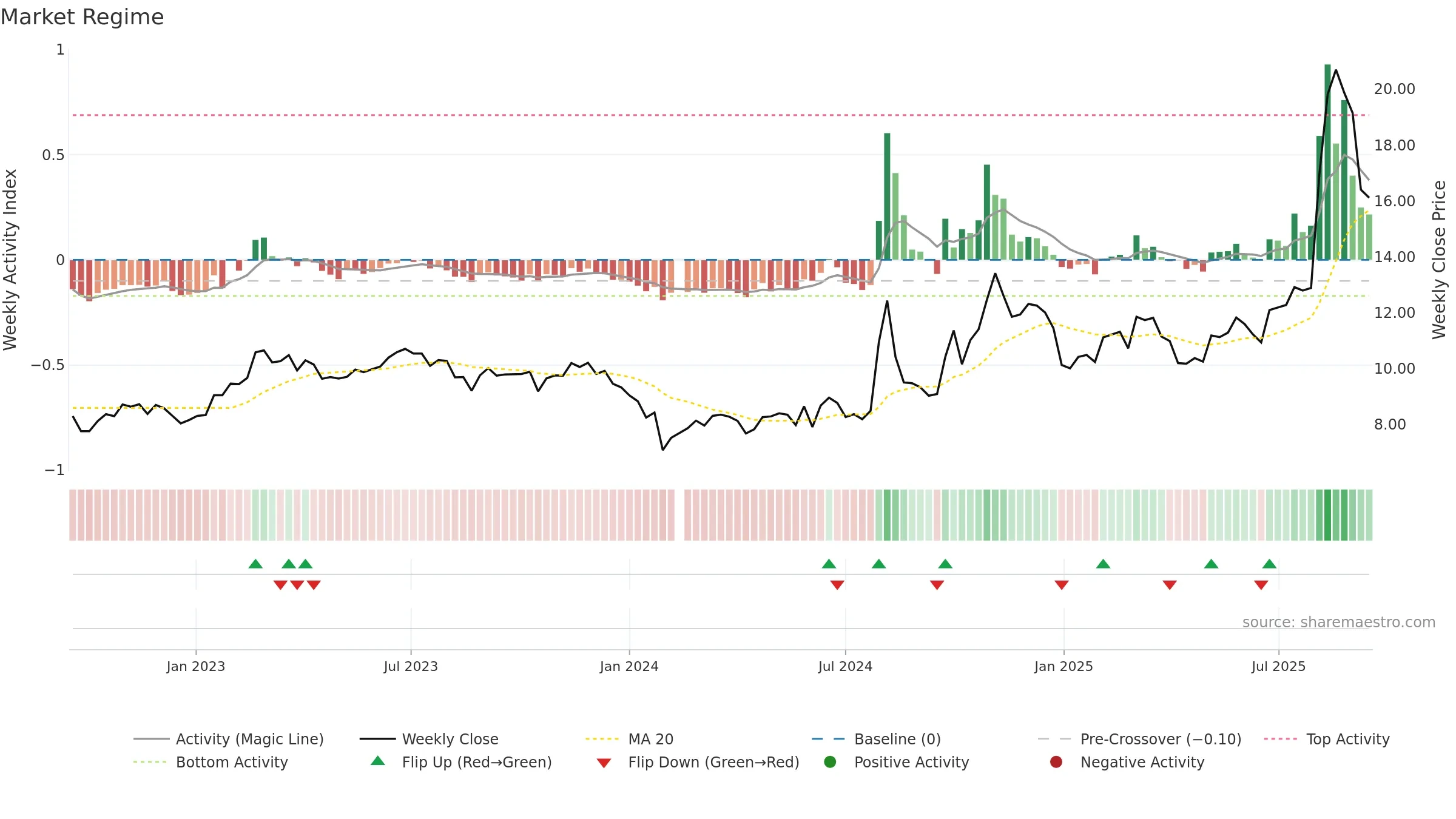Image resolution: width=1456 pixels, height=819 pixels.
Task: Click the 18.00 price tick label
Action: [1394, 145]
